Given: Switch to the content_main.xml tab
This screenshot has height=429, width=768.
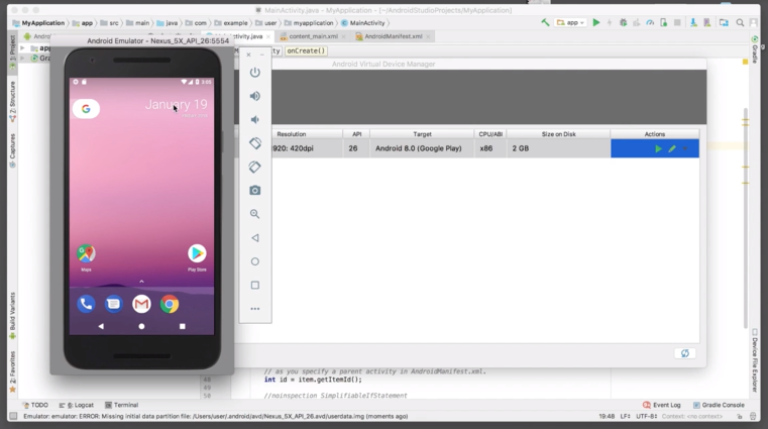Looking at the screenshot, I should tap(313, 36).
